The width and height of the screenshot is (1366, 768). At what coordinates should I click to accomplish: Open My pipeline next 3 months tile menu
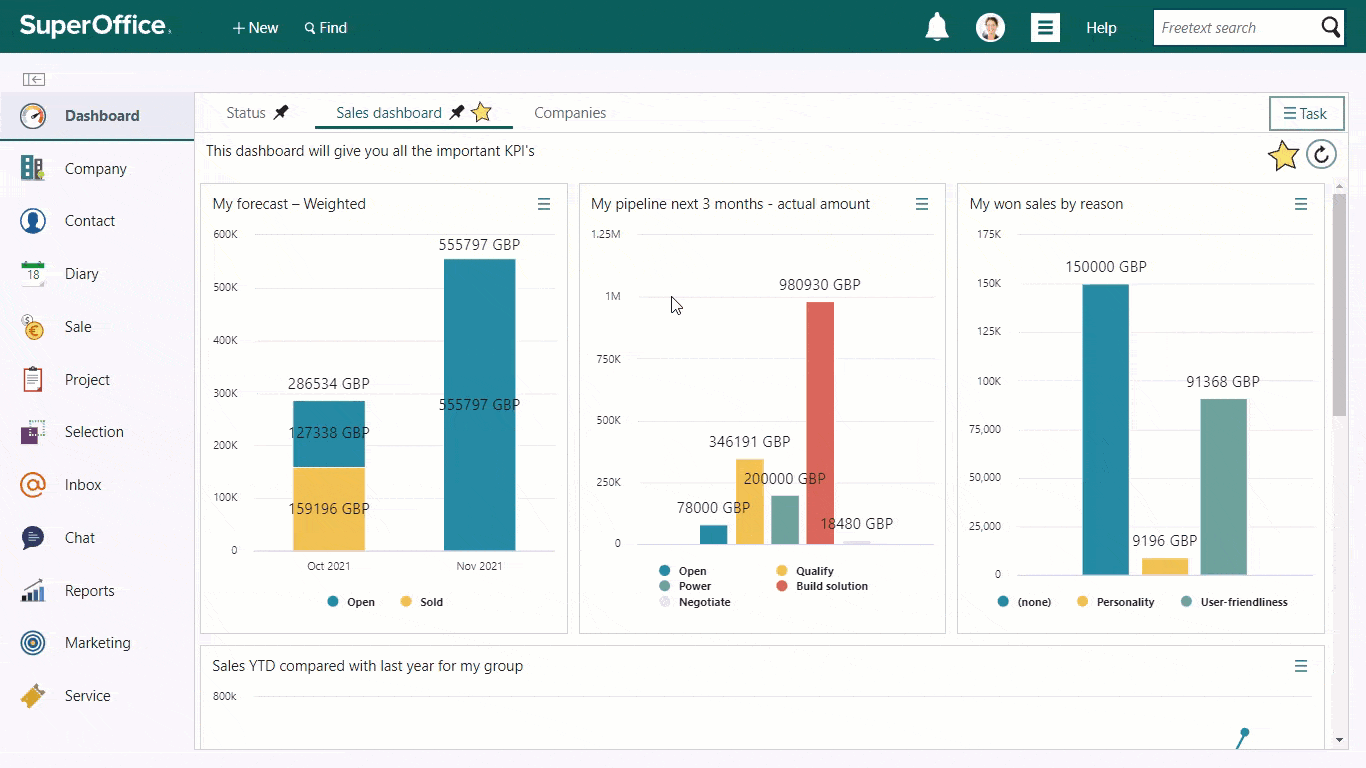tap(922, 204)
